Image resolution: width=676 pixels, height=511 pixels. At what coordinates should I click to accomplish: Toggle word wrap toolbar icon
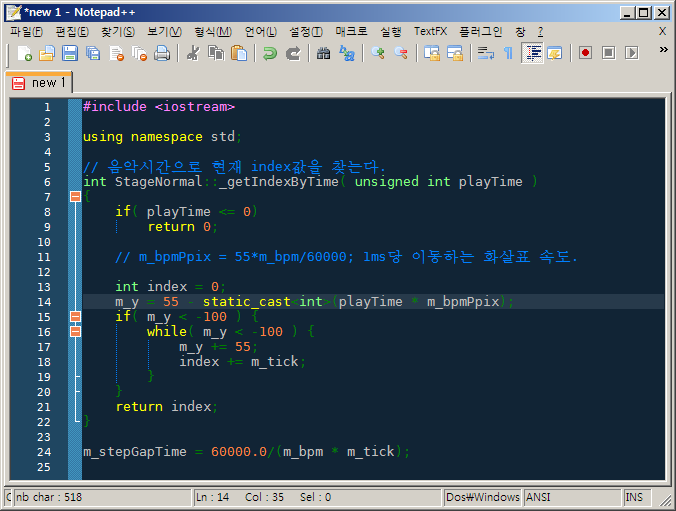pyautogui.click(x=486, y=53)
